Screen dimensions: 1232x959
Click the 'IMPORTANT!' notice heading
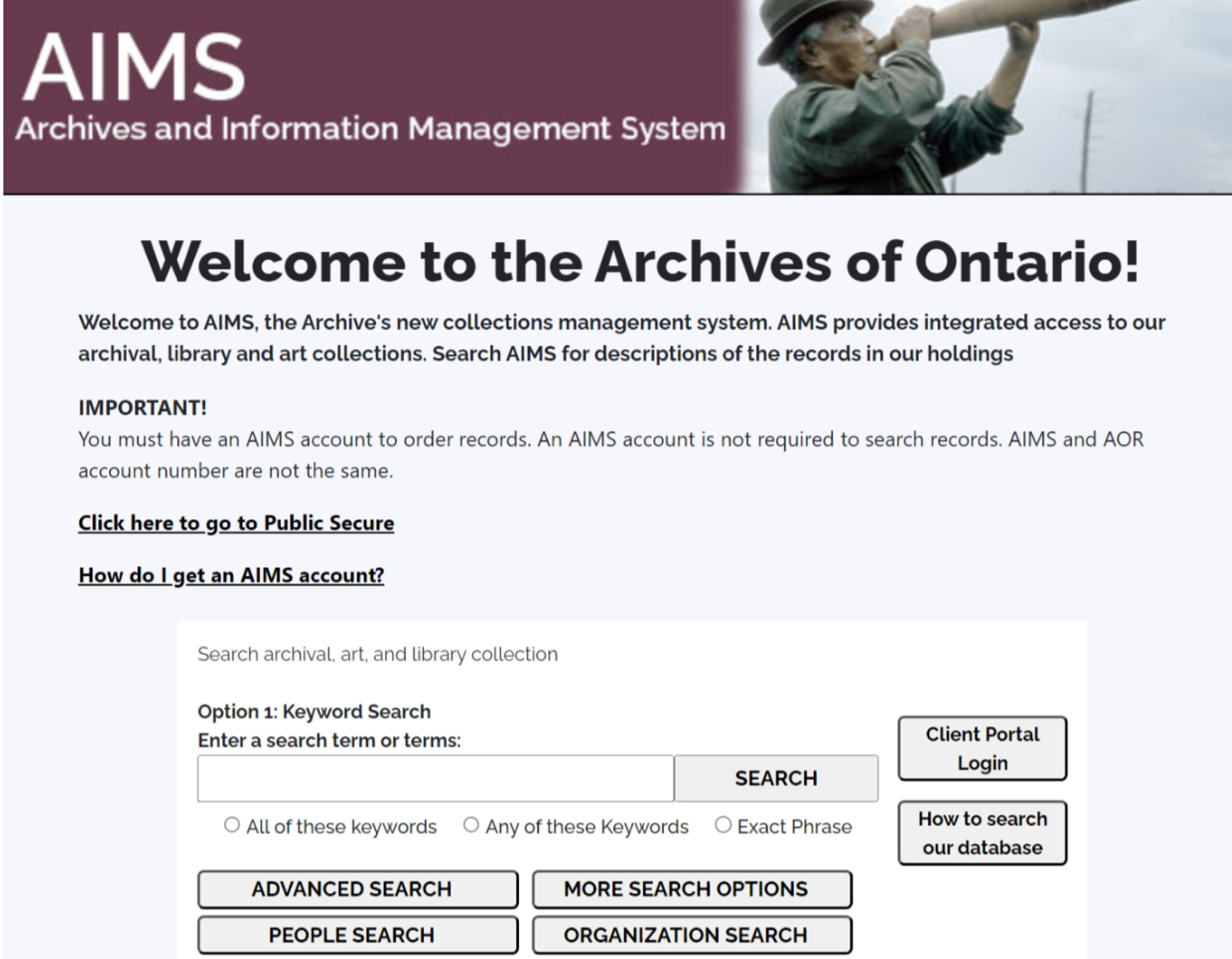click(x=143, y=408)
